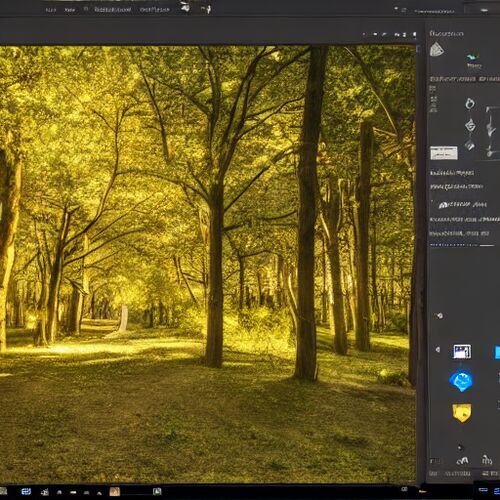This screenshot has width=500, height=500.
Task: Click the orange-toned thumbnail icon in the taskbar
Action: click(x=114, y=491)
